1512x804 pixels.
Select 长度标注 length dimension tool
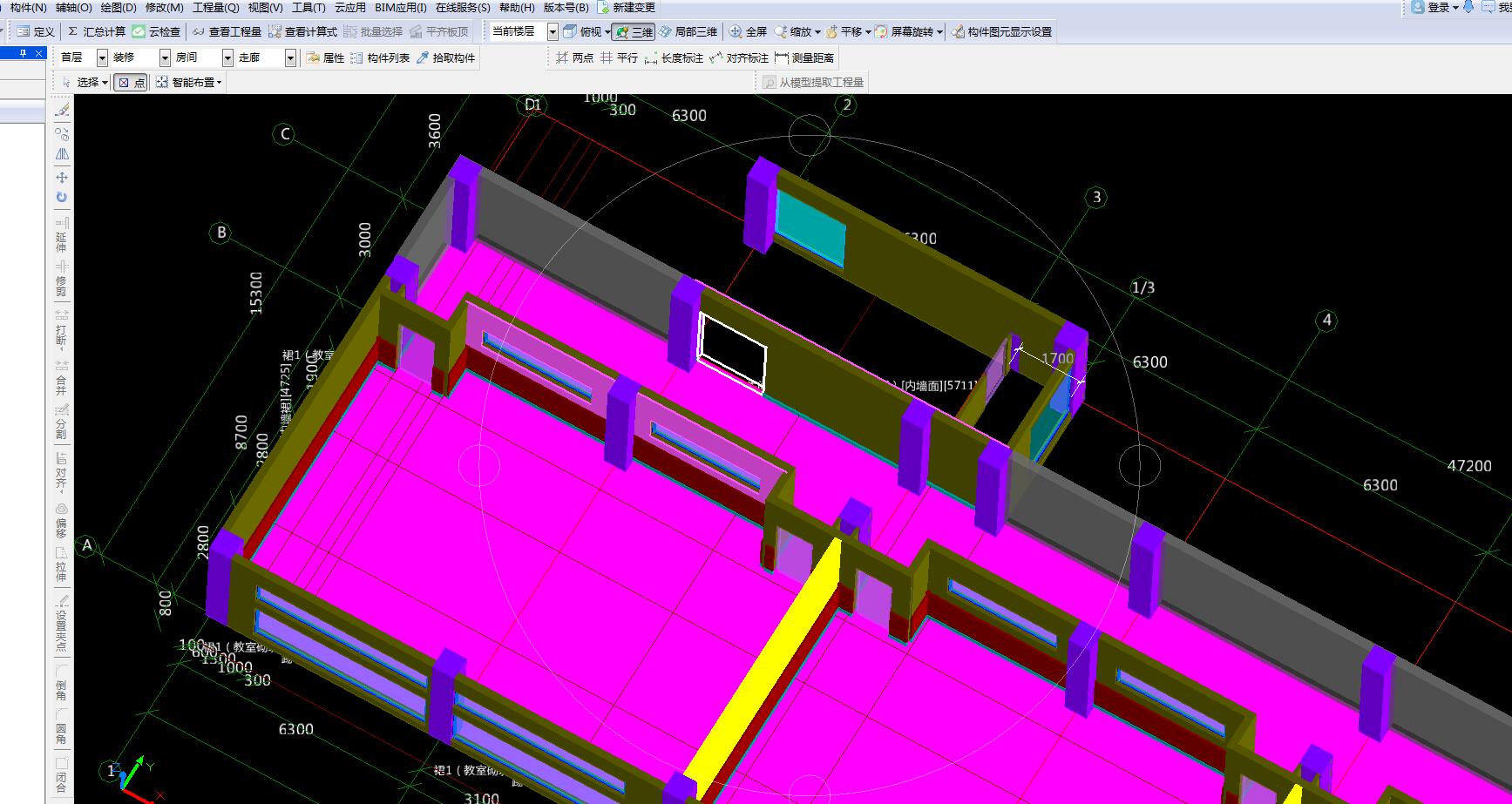(x=673, y=57)
